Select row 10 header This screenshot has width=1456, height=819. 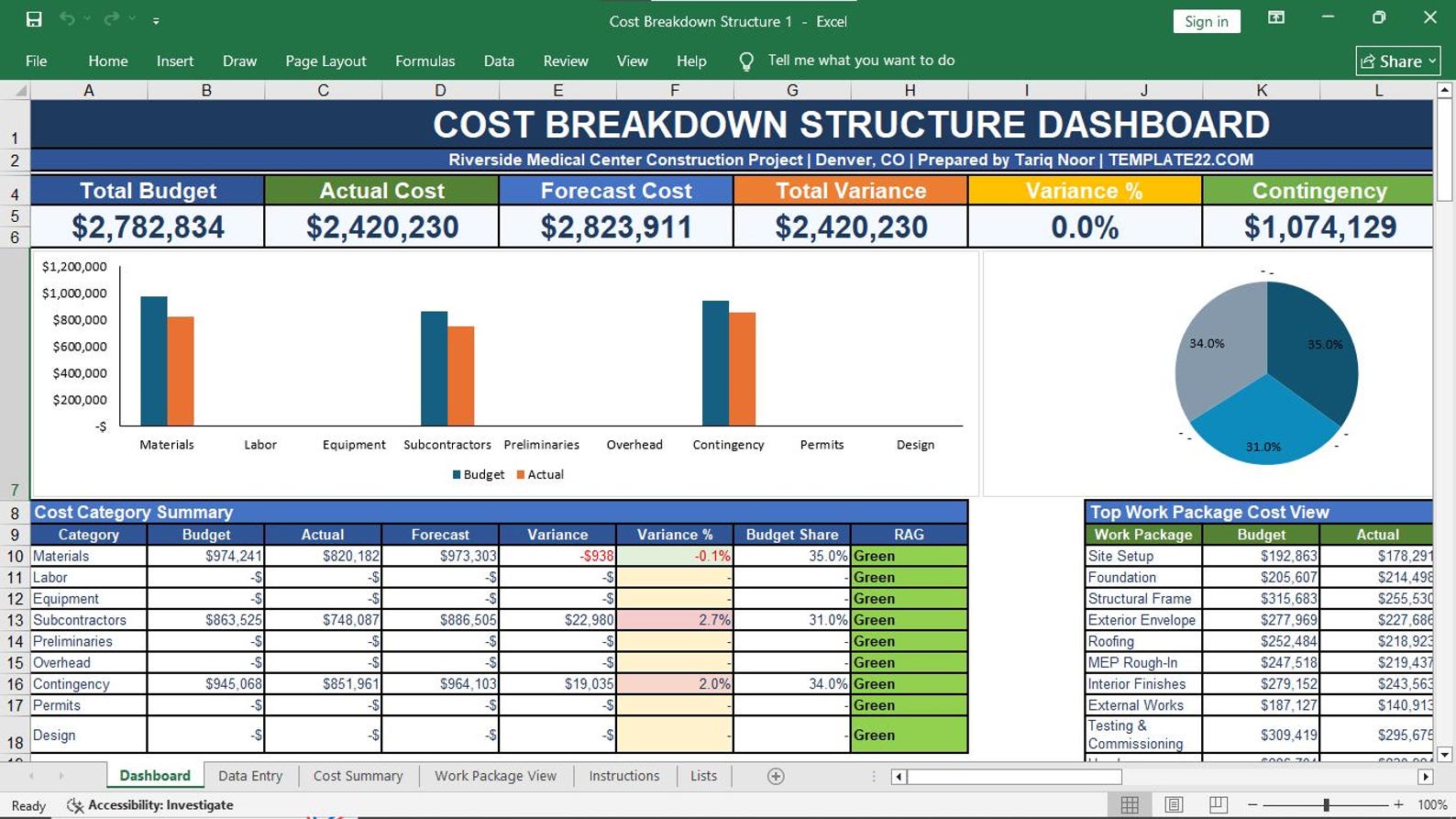(x=15, y=556)
